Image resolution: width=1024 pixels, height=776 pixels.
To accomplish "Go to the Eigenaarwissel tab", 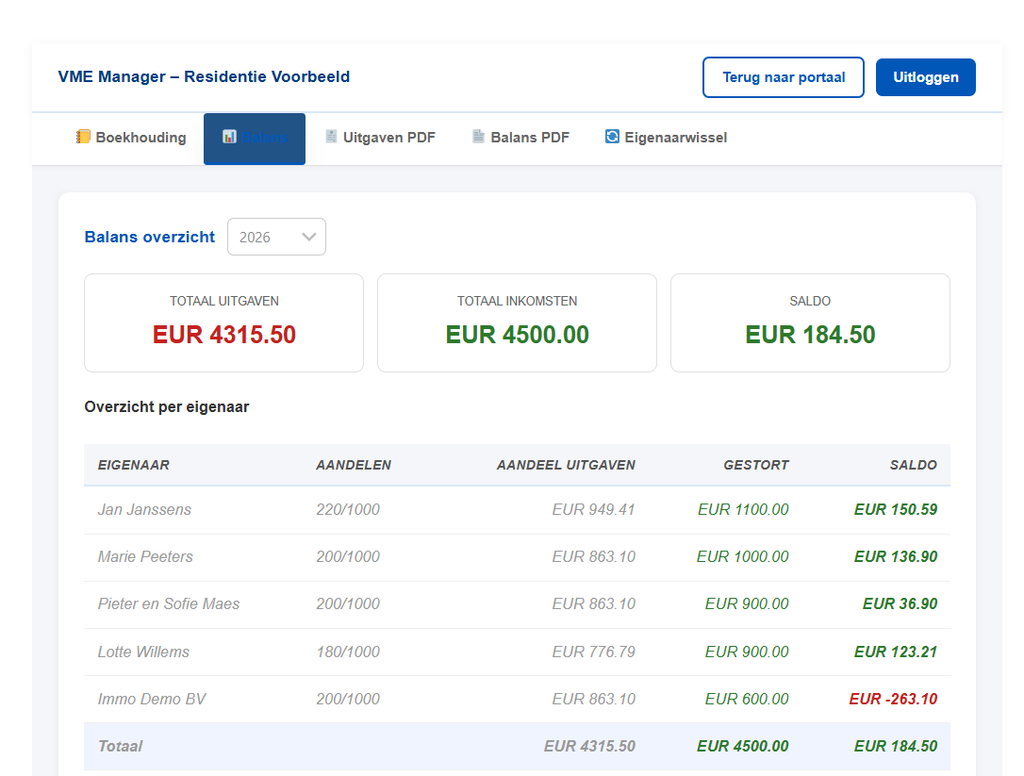I will (666, 138).
